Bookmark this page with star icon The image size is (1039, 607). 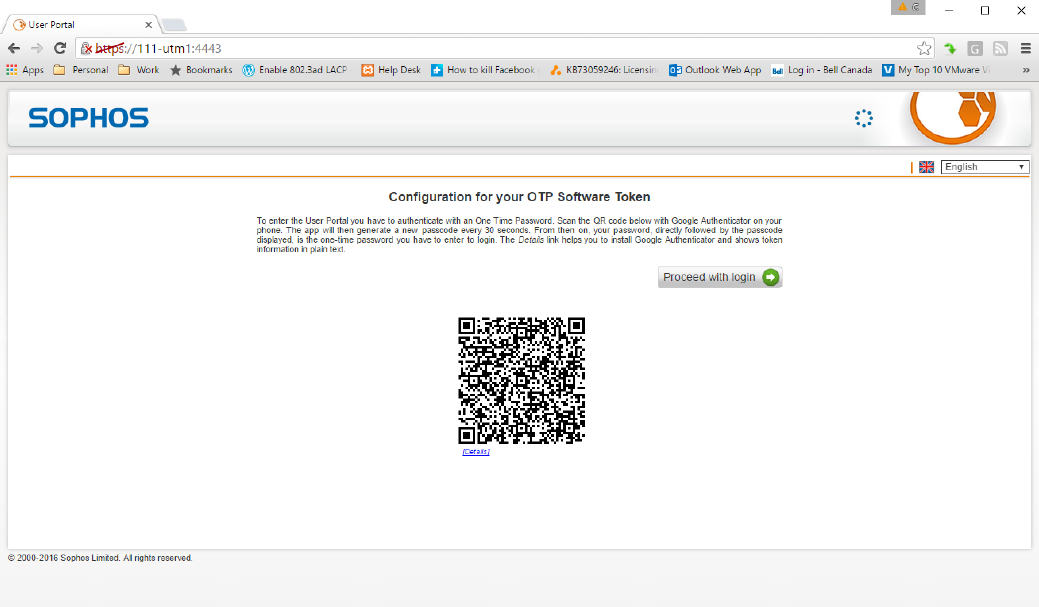924,48
